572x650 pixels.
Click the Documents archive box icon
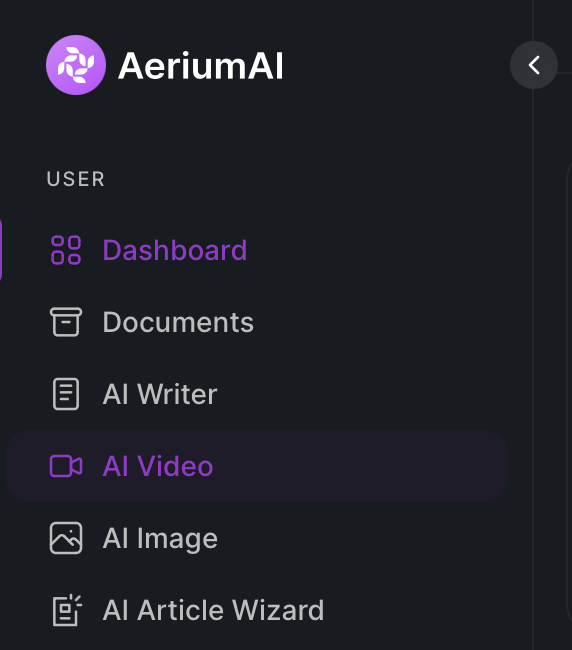[x=65, y=322]
